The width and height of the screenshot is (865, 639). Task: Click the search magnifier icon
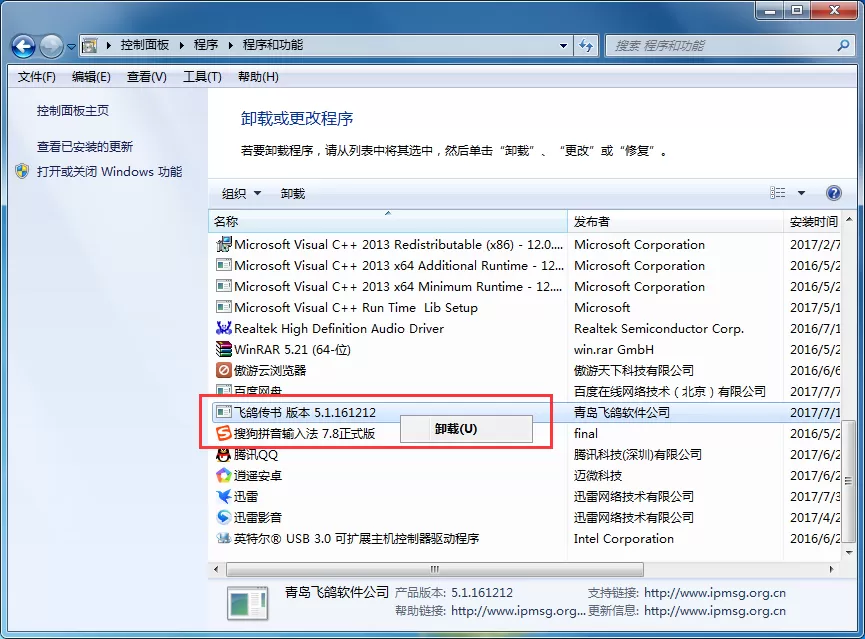(x=843, y=46)
